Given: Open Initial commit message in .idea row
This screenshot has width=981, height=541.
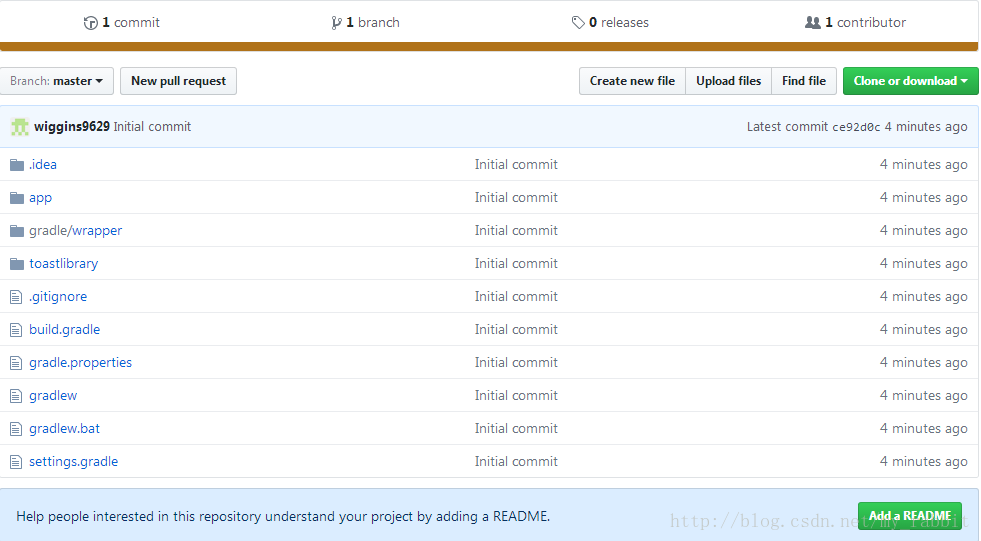Looking at the screenshot, I should pos(516,164).
